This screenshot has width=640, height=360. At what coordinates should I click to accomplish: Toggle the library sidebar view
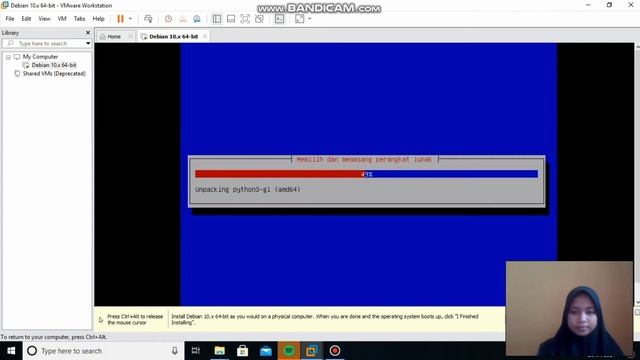[217, 19]
